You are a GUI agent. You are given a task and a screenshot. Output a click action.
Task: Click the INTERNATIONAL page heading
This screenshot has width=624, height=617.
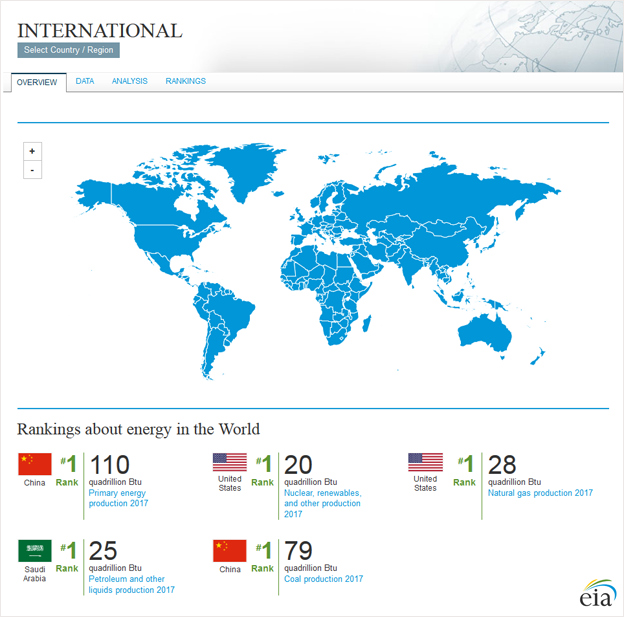(x=100, y=31)
